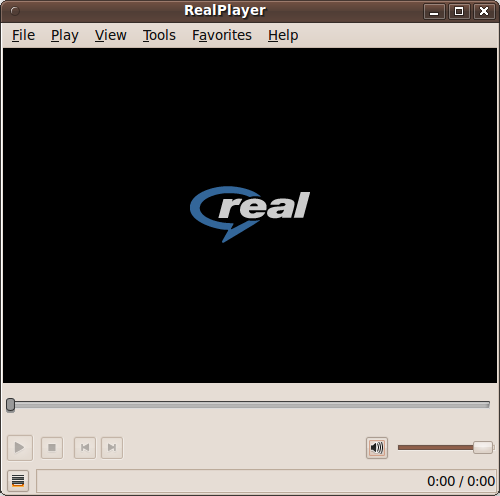Click the volume slider handle
Image resolution: width=500 pixels, height=496 pixels.
pyautogui.click(x=483, y=447)
